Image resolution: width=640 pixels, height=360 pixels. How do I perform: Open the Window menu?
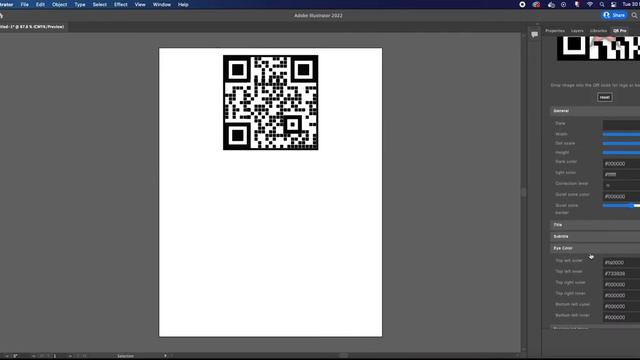click(162, 4)
